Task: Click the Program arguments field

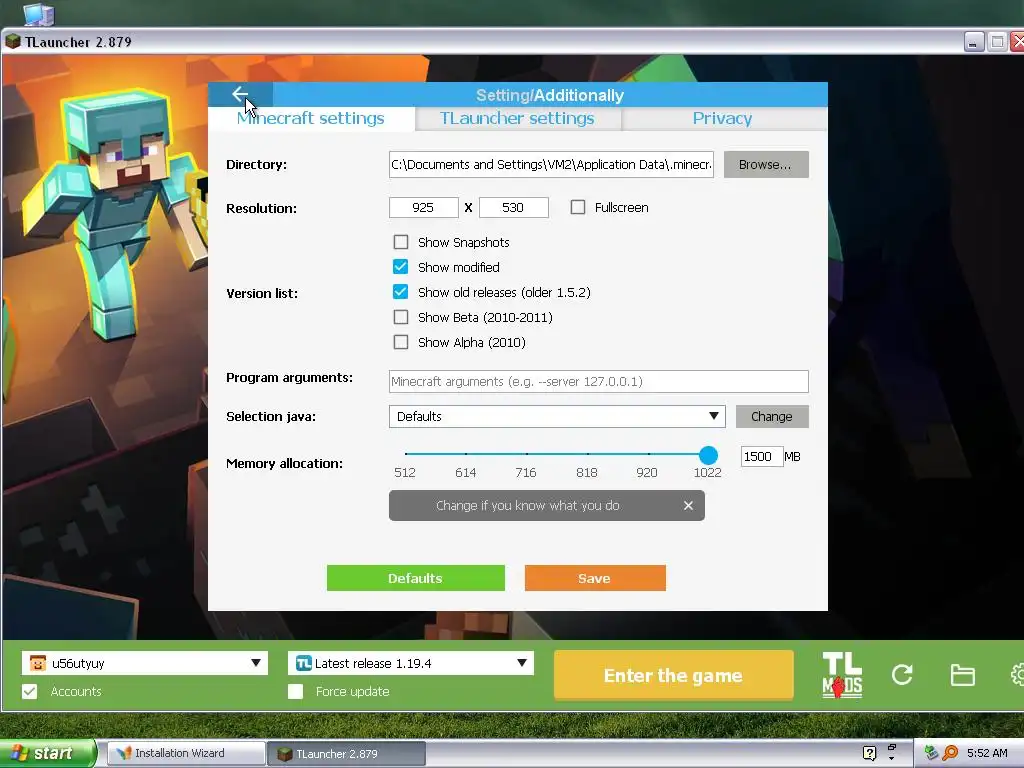Action: click(598, 381)
